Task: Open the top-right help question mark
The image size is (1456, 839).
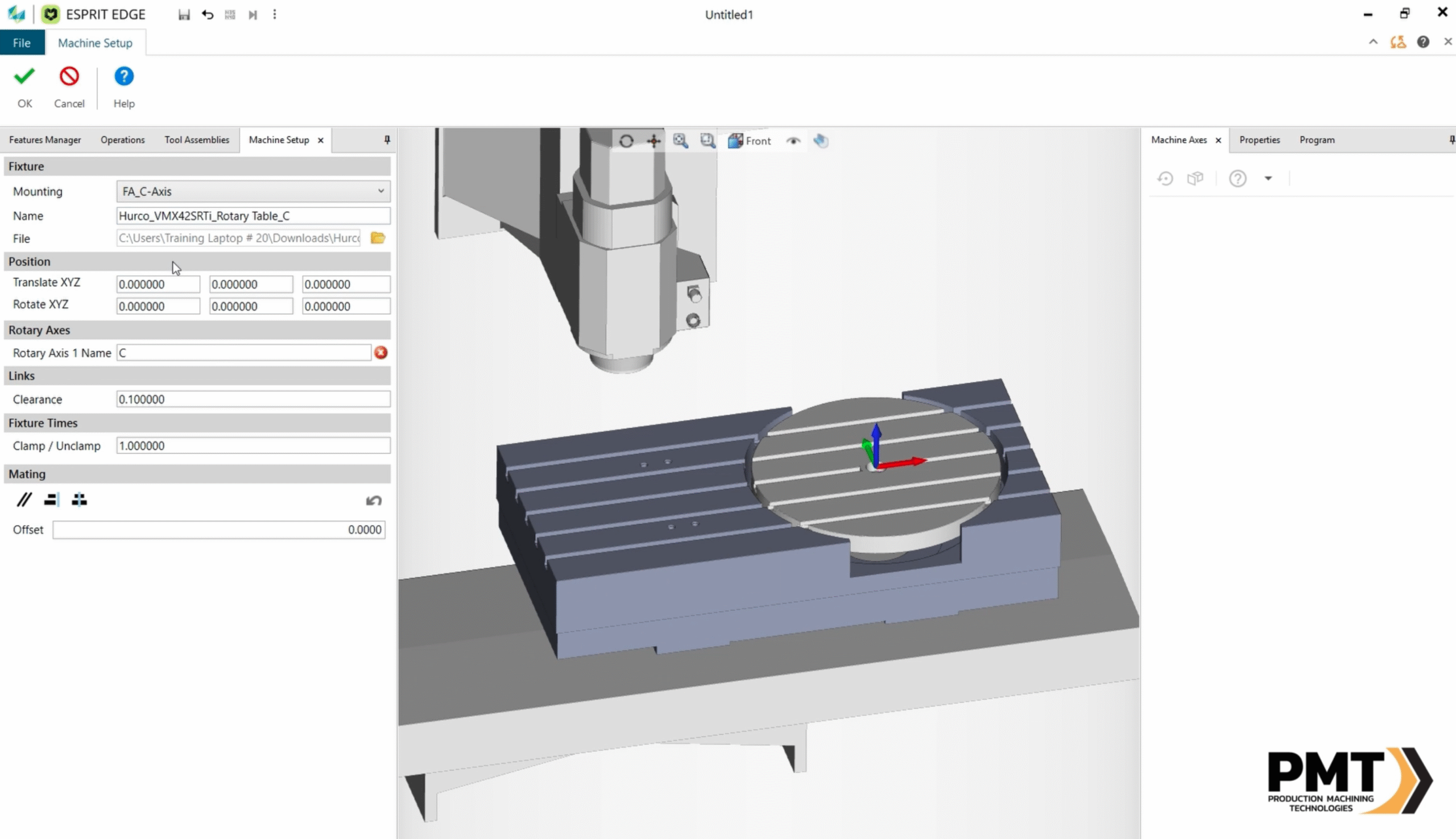Action: click(1423, 42)
